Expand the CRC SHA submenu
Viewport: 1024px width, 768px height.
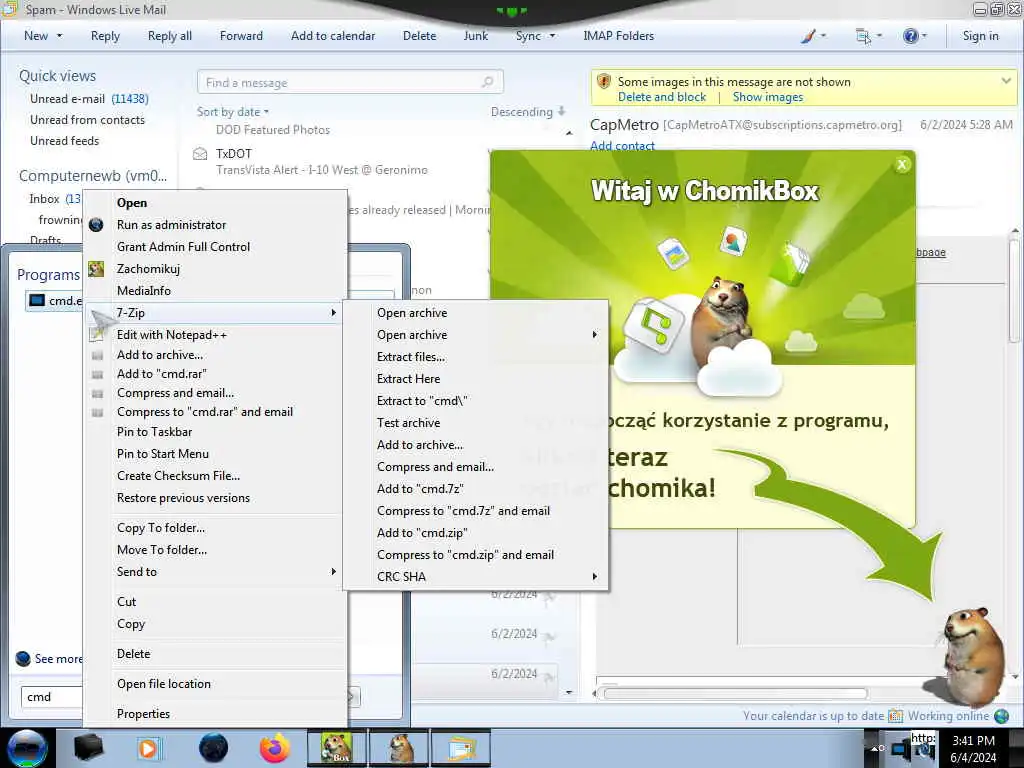(x=594, y=577)
